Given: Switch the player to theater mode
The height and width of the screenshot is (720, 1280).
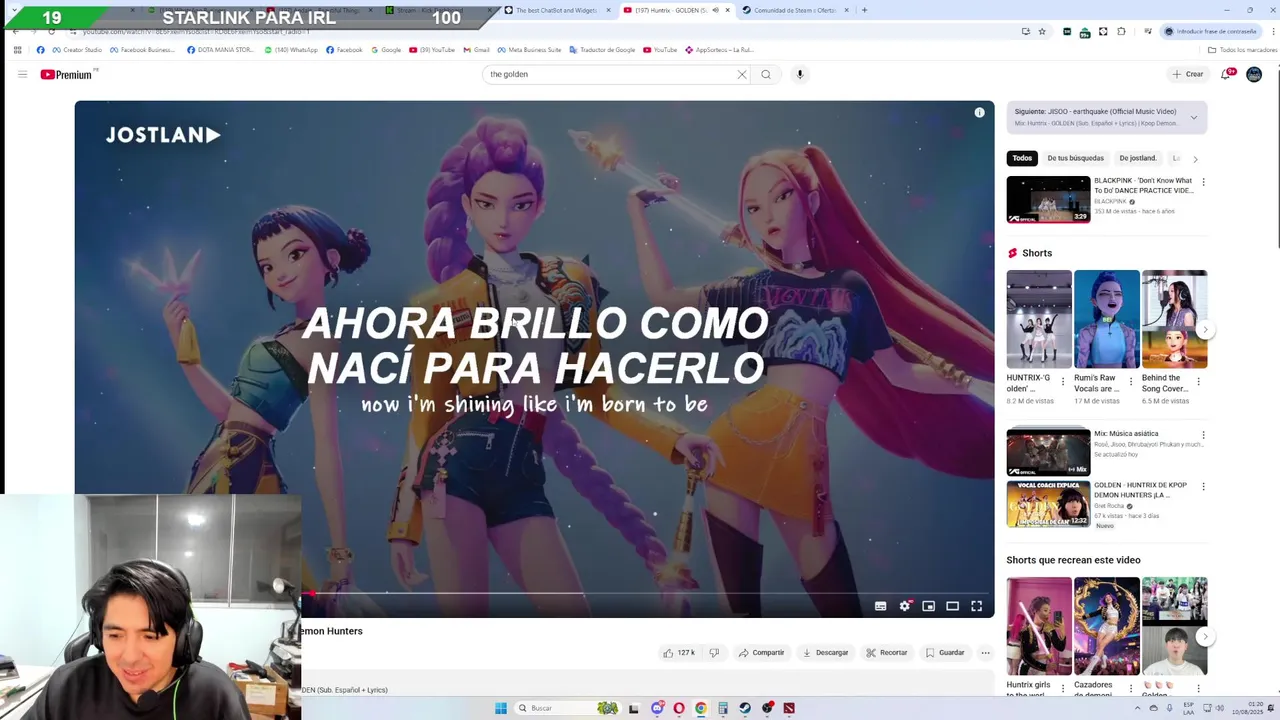Looking at the screenshot, I should pyautogui.click(x=953, y=606).
